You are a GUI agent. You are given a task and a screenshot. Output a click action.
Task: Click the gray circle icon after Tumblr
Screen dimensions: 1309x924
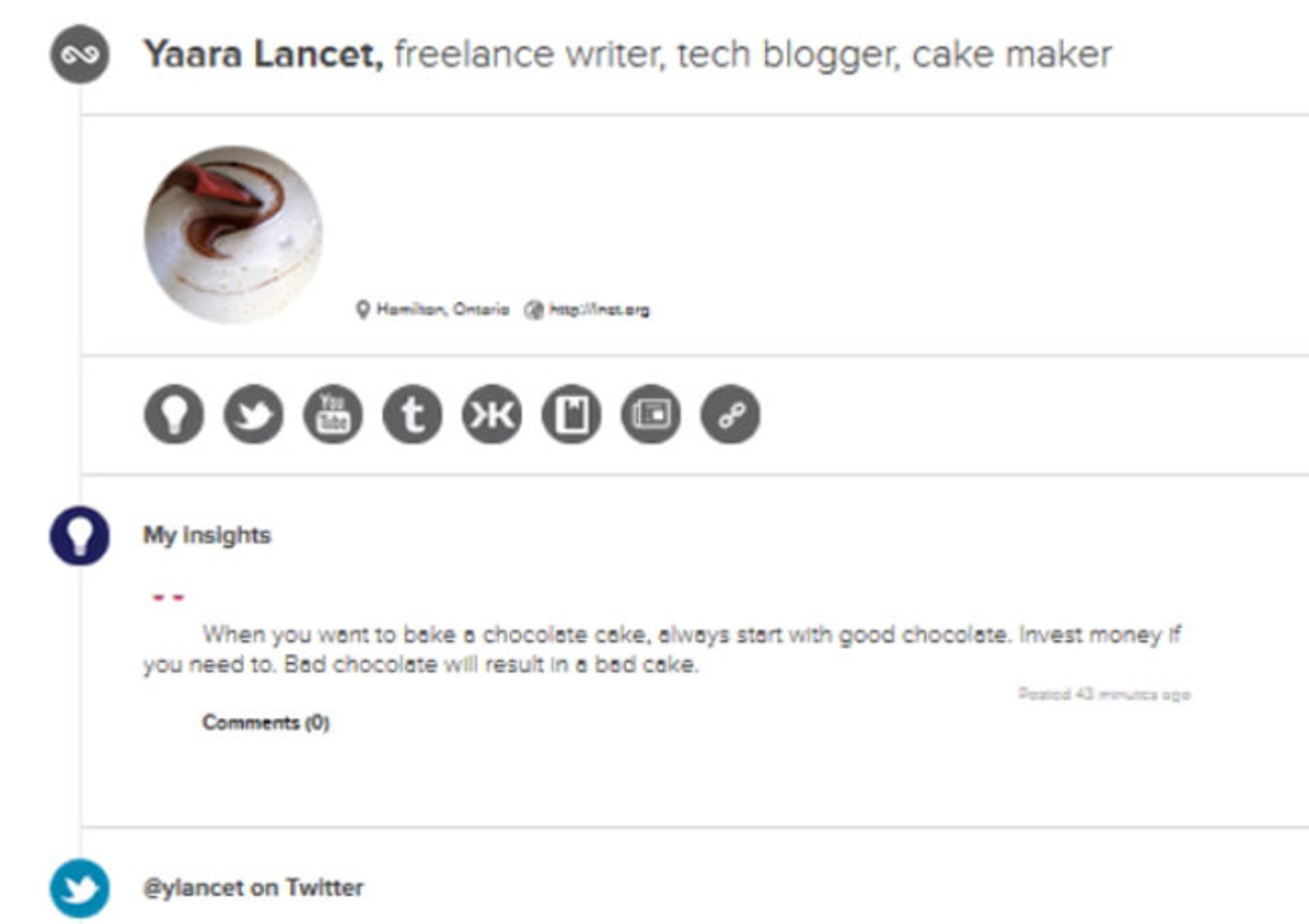(492, 414)
